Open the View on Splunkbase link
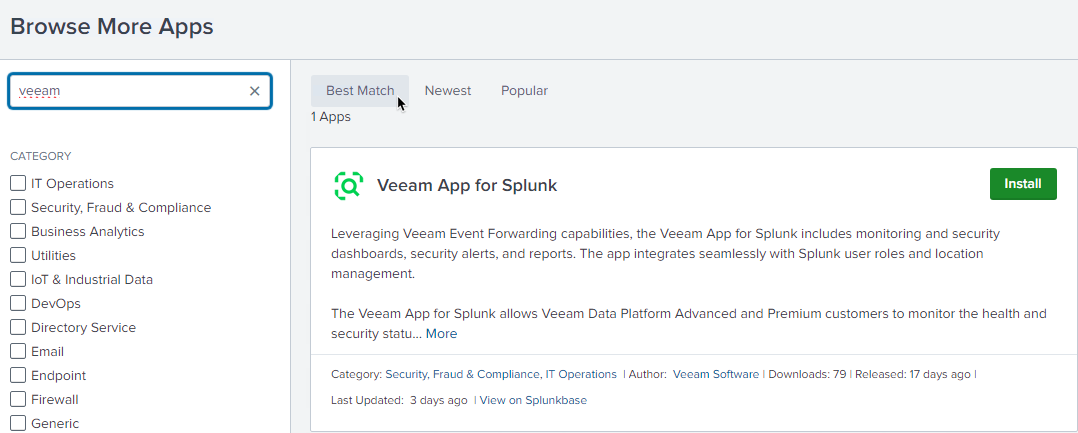 tap(533, 400)
